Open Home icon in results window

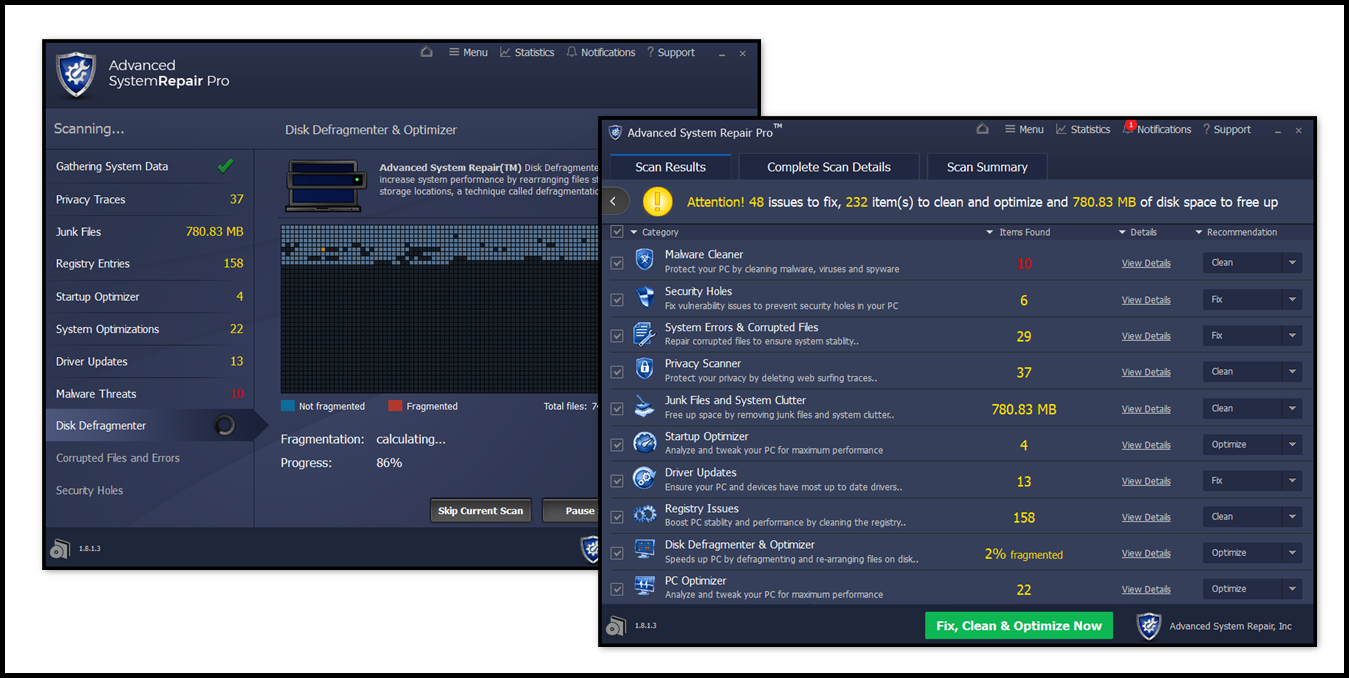pyautogui.click(x=982, y=129)
